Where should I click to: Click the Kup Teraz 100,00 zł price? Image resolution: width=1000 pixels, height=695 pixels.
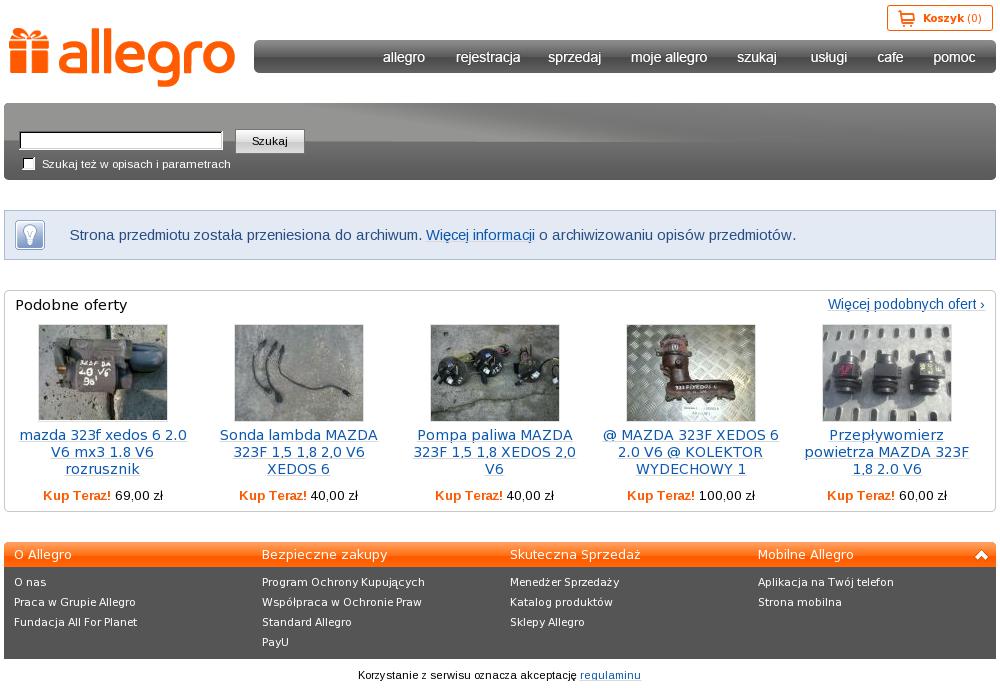coord(691,495)
